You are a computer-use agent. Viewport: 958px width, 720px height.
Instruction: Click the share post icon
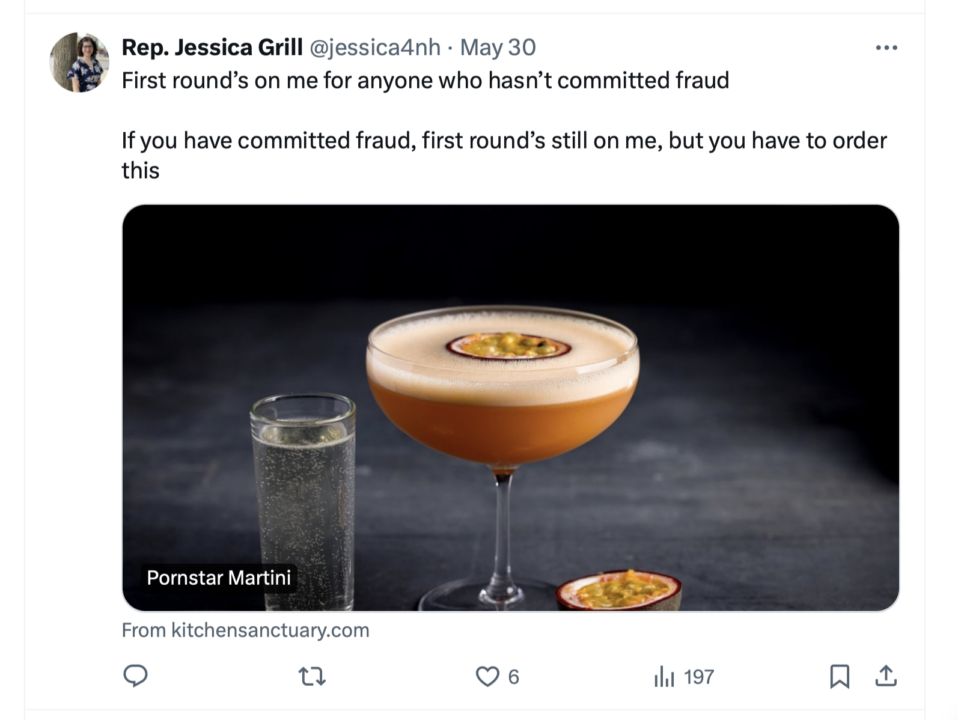885,677
